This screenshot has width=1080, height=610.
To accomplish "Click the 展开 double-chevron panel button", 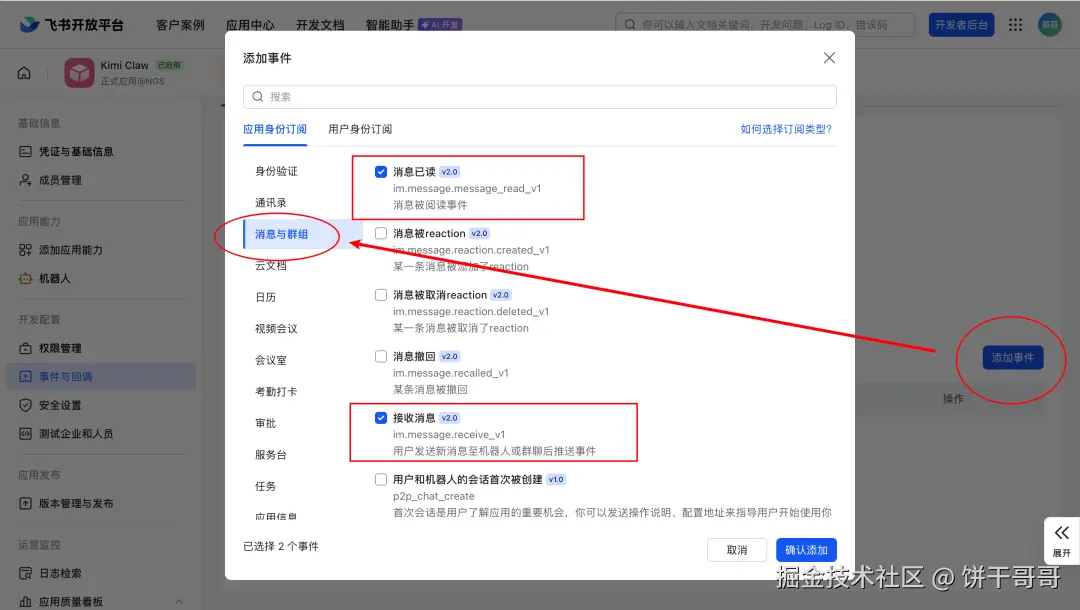I will 1061,540.
